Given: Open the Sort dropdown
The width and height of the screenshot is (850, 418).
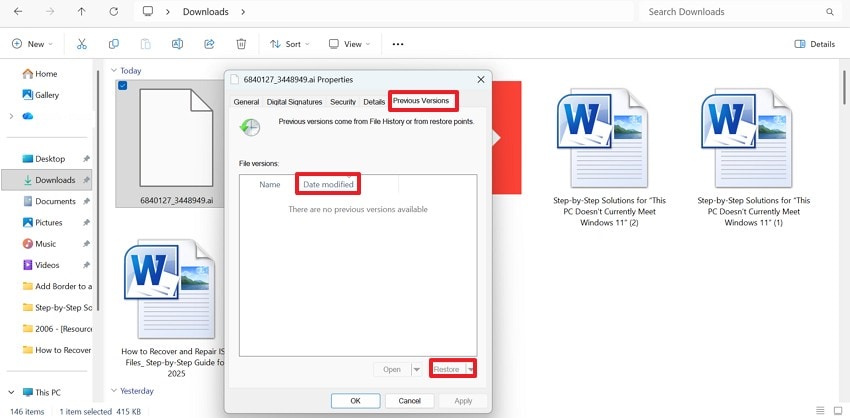Looking at the screenshot, I should click(x=289, y=44).
